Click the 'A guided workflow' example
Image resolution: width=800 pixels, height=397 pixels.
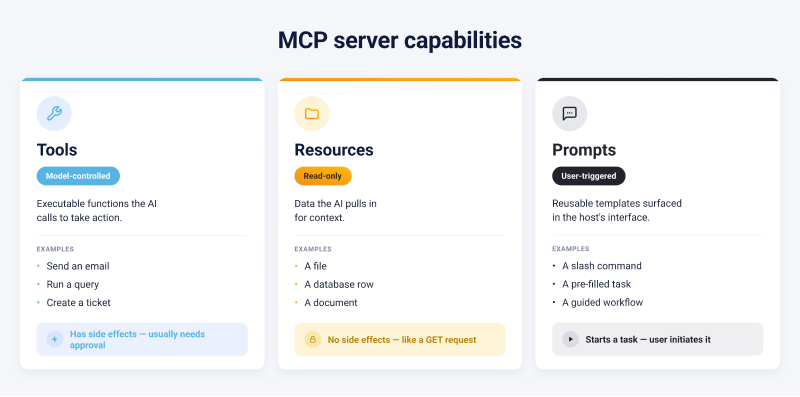tap(603, 303)
